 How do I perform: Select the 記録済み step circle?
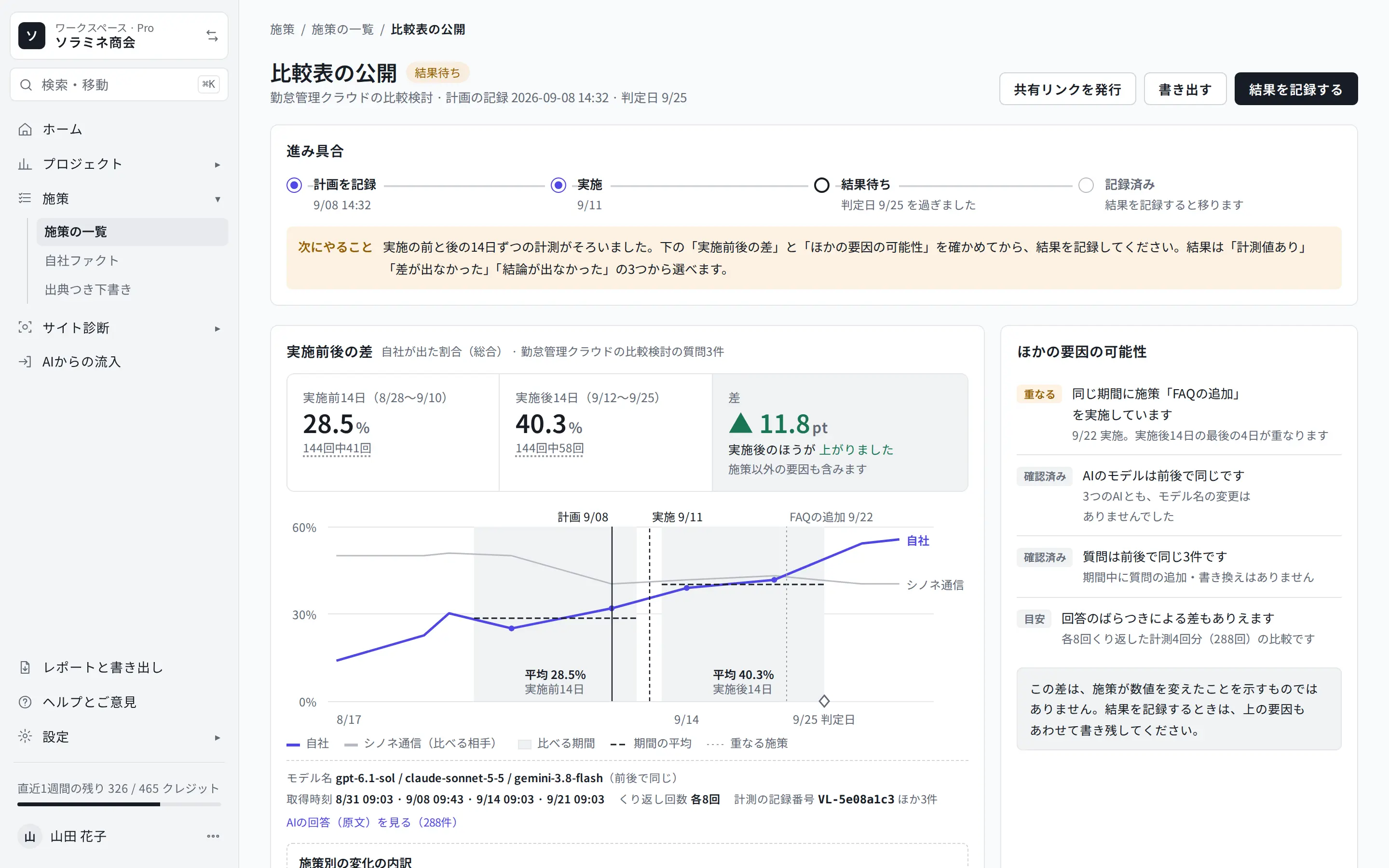click(x=1085, y=185)
